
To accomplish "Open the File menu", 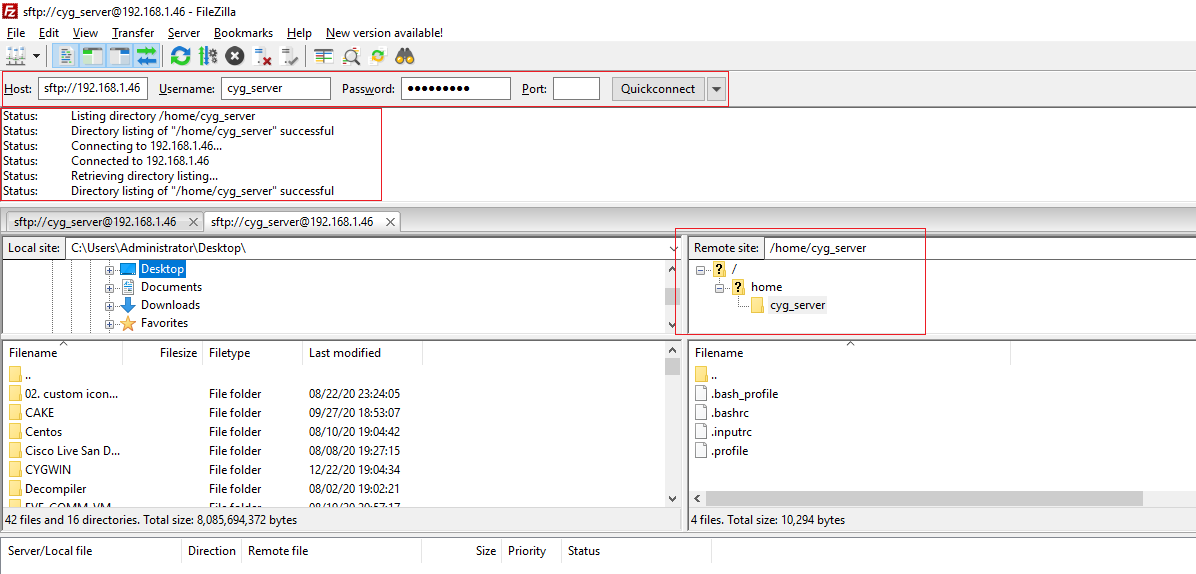I will (x=15, y=33).
